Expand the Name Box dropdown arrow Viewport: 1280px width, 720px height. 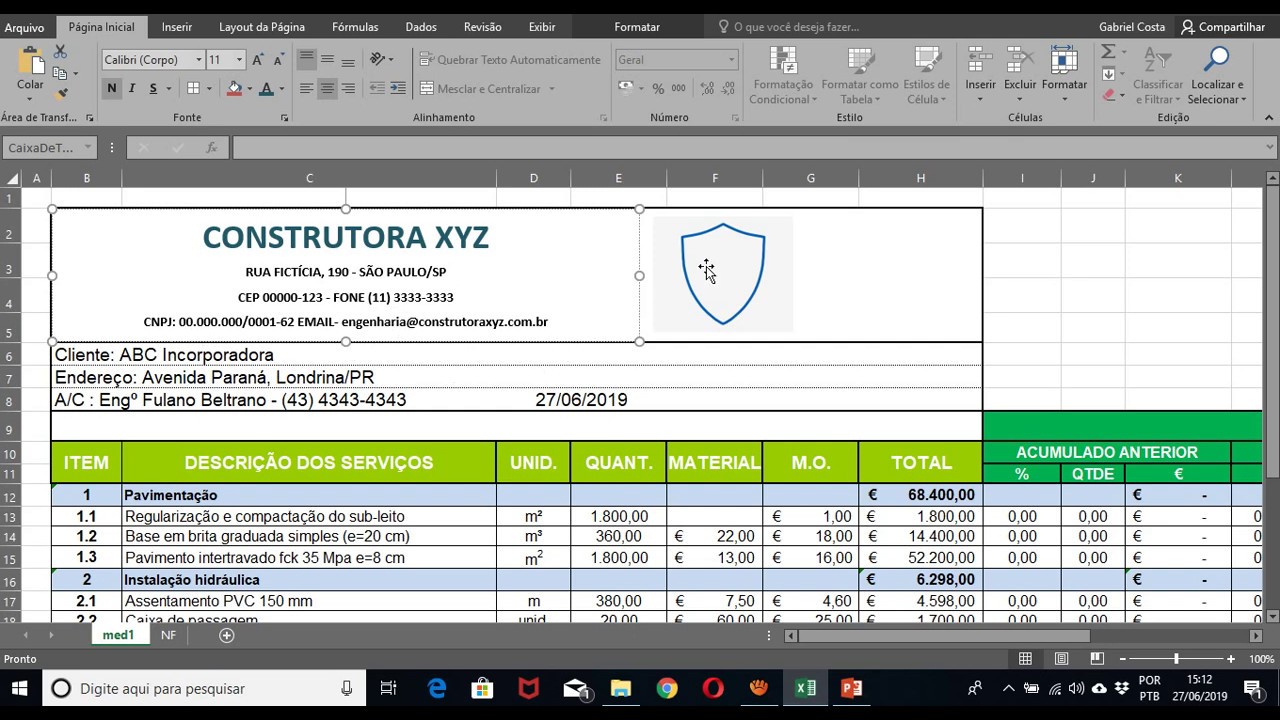point(88,148)
